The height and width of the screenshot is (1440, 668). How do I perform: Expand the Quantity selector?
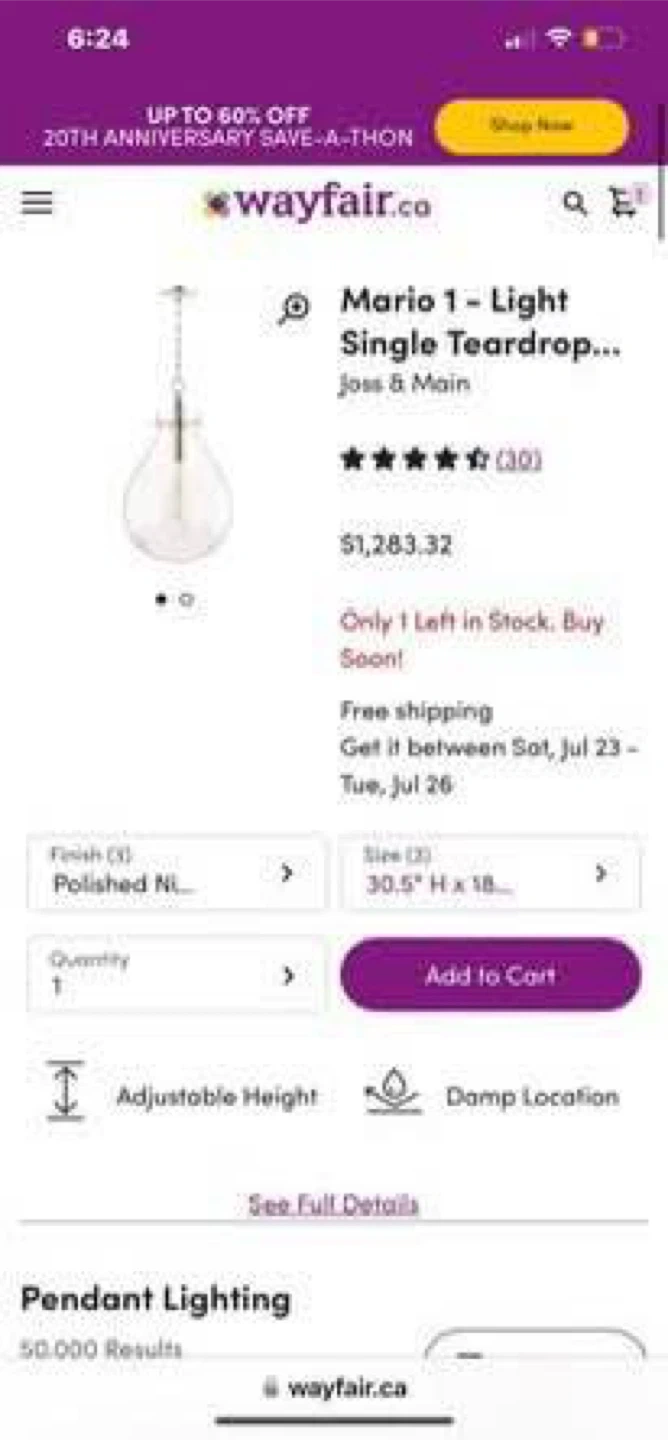click(x=176, y=975)
